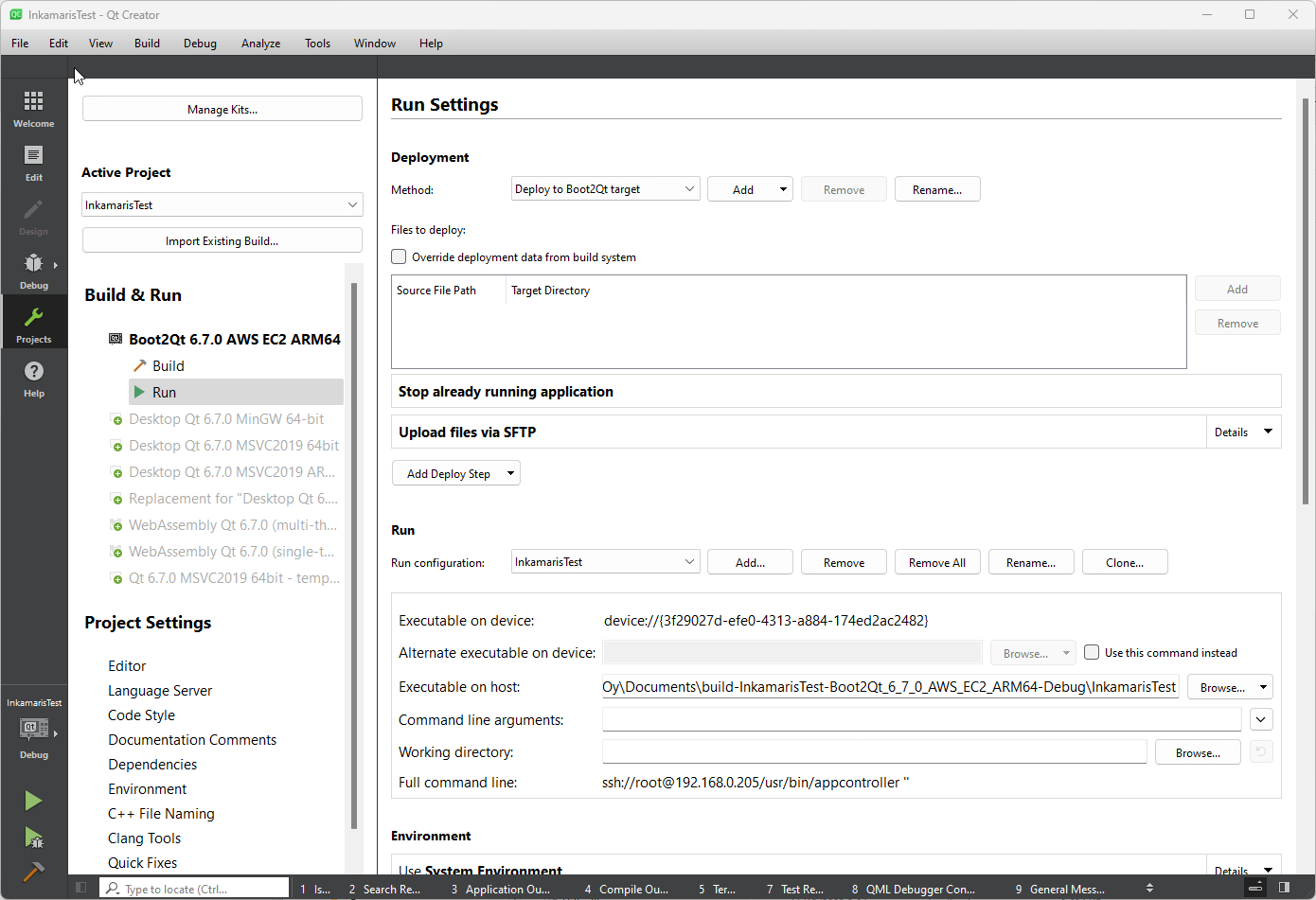1316x900 pixels.
Task: Open InkamarisTest kit selector icon
Action: 34,729
